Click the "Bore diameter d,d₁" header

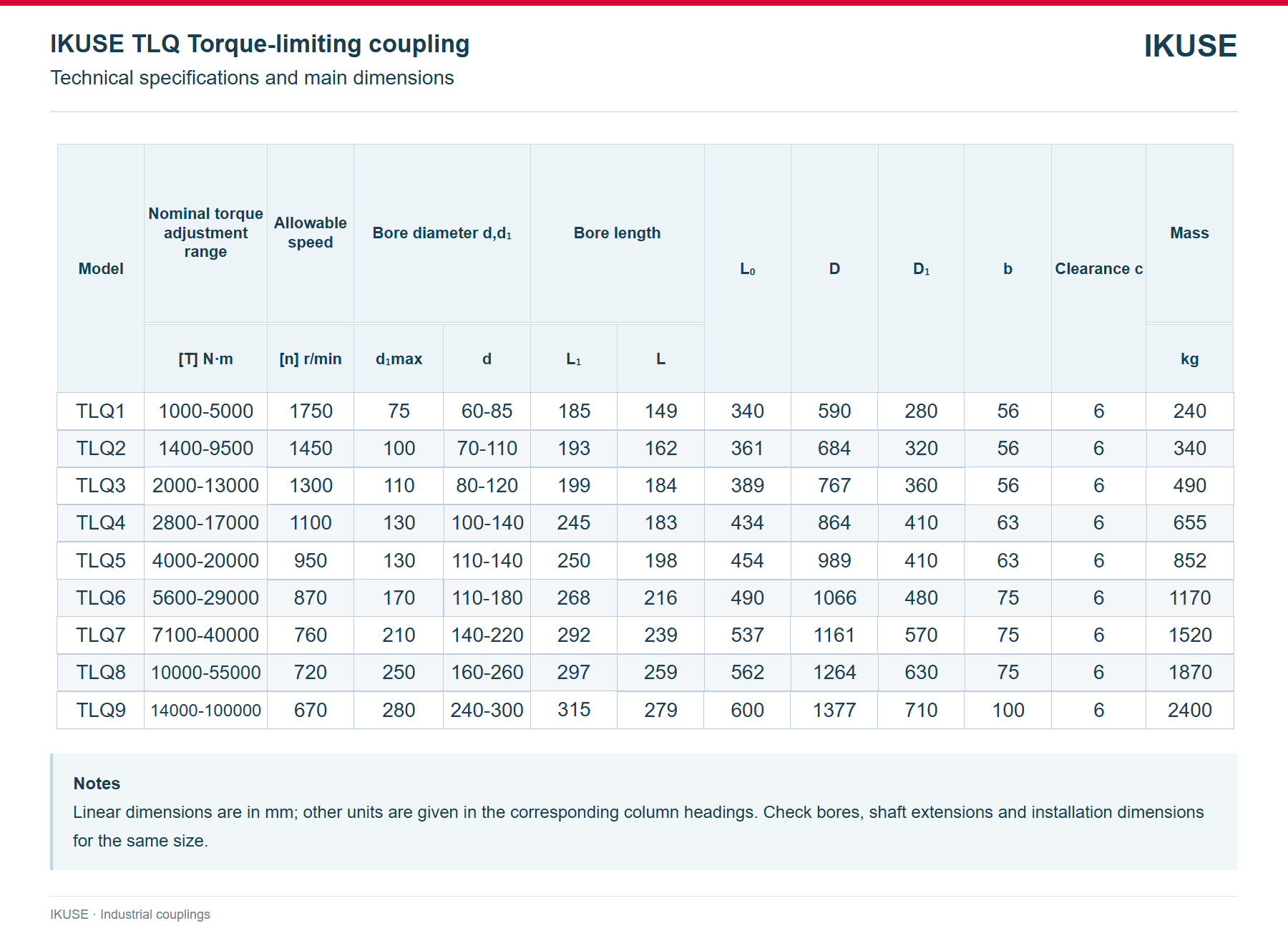[442, 233]
